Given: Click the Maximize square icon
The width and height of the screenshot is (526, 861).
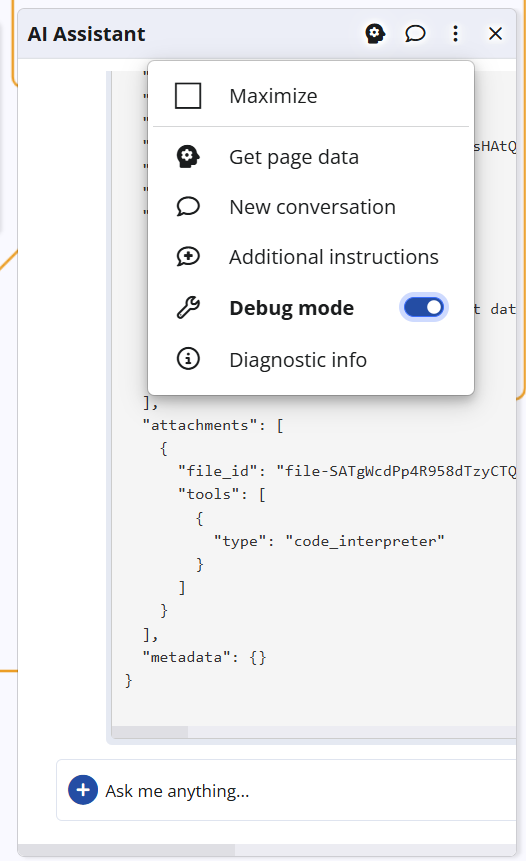Looking at the screenshot, I should tap(188, 96).
